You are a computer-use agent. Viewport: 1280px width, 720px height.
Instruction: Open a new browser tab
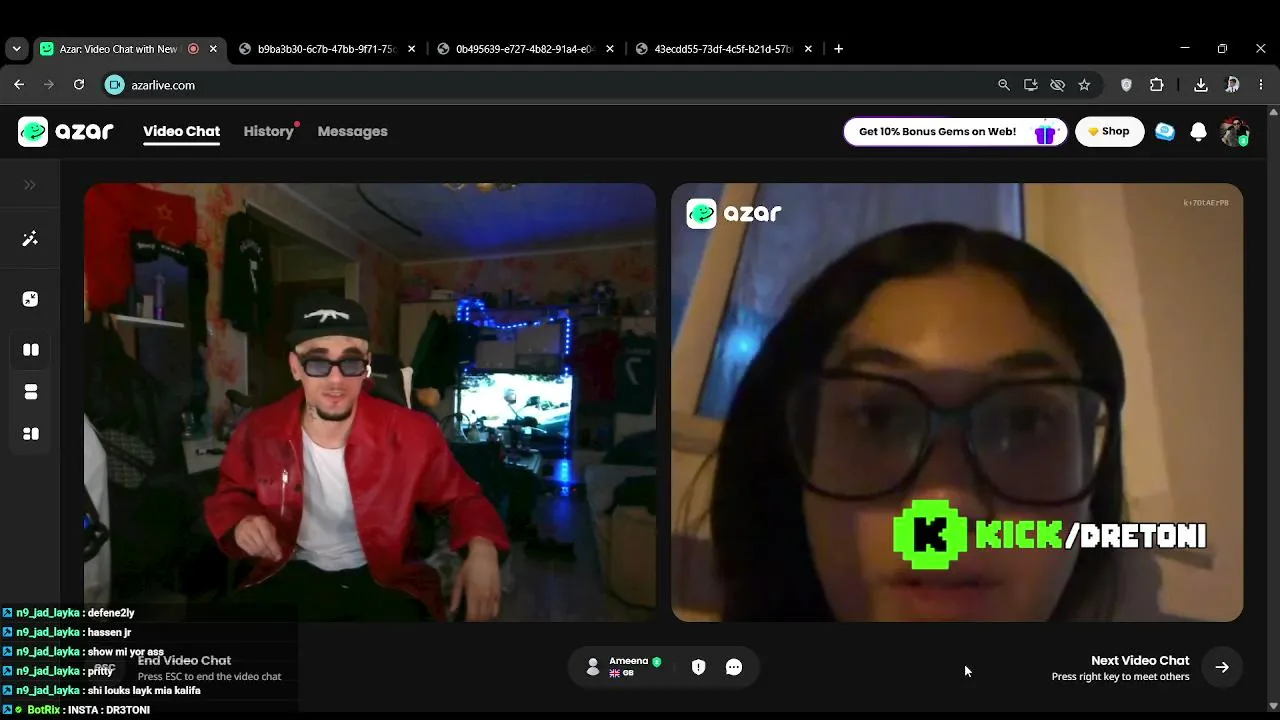838,49
